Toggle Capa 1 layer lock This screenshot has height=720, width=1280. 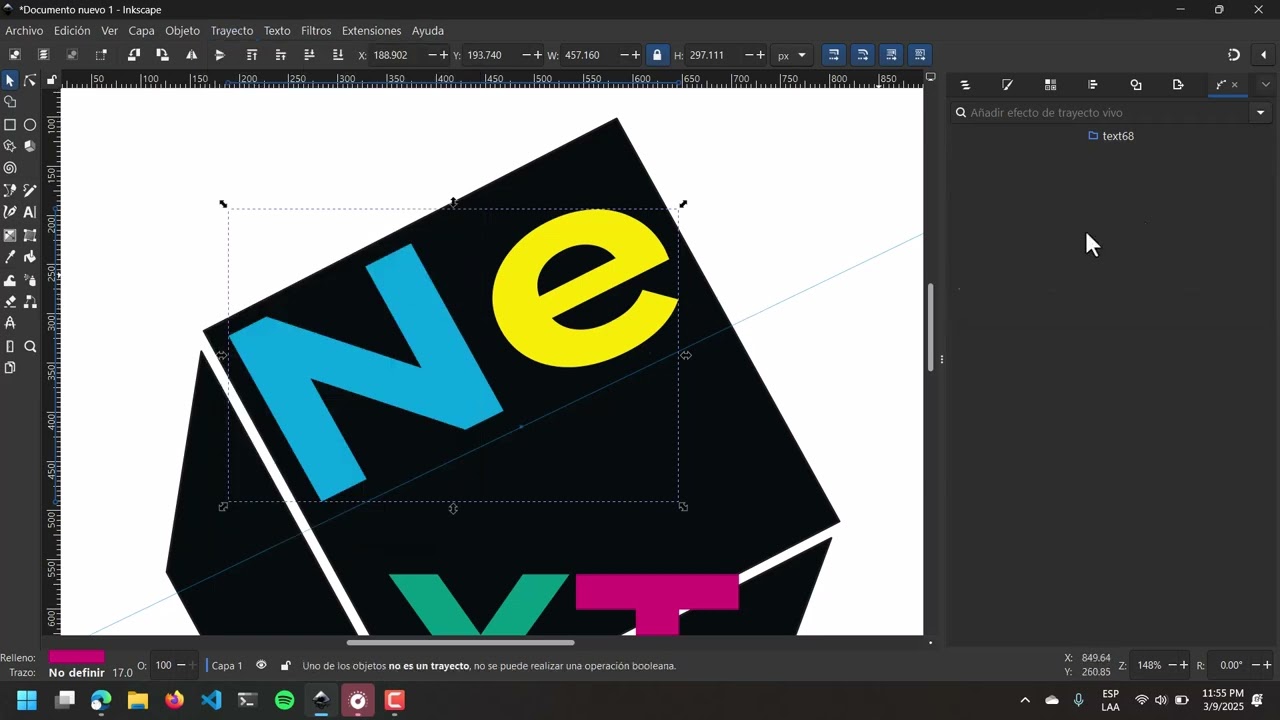coord(285,666)
